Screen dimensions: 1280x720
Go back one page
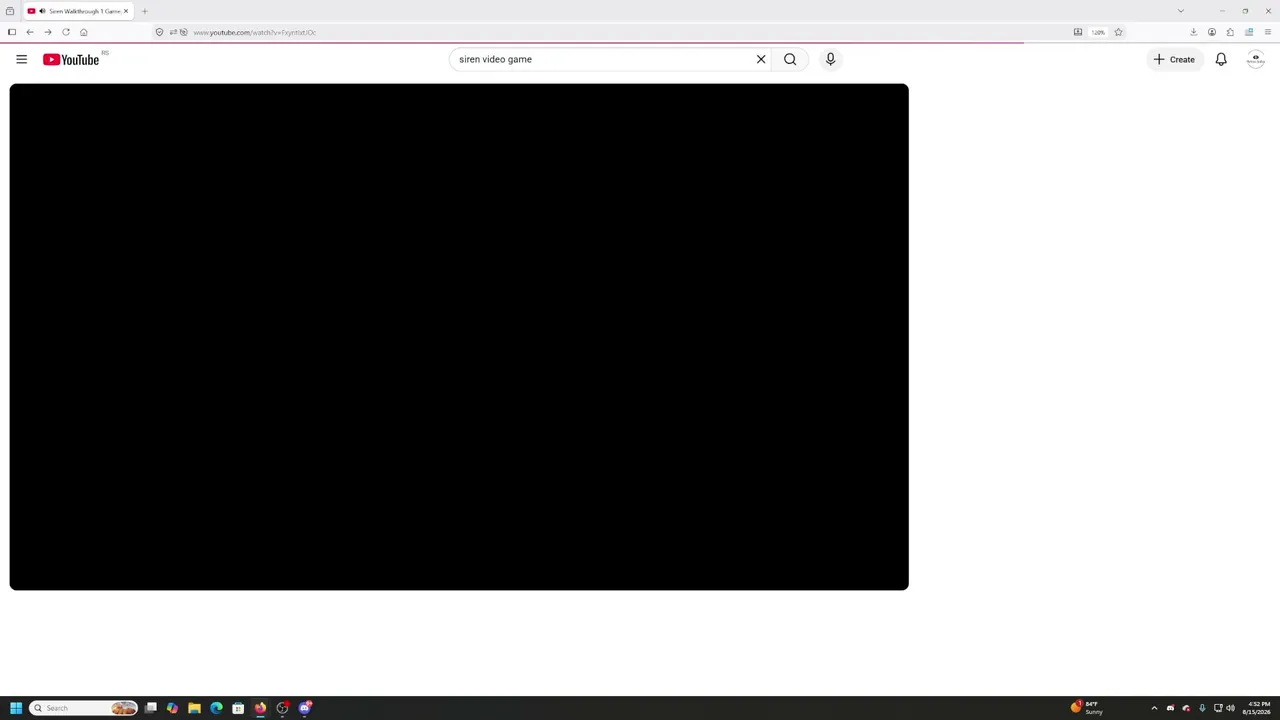click(30, 32)
